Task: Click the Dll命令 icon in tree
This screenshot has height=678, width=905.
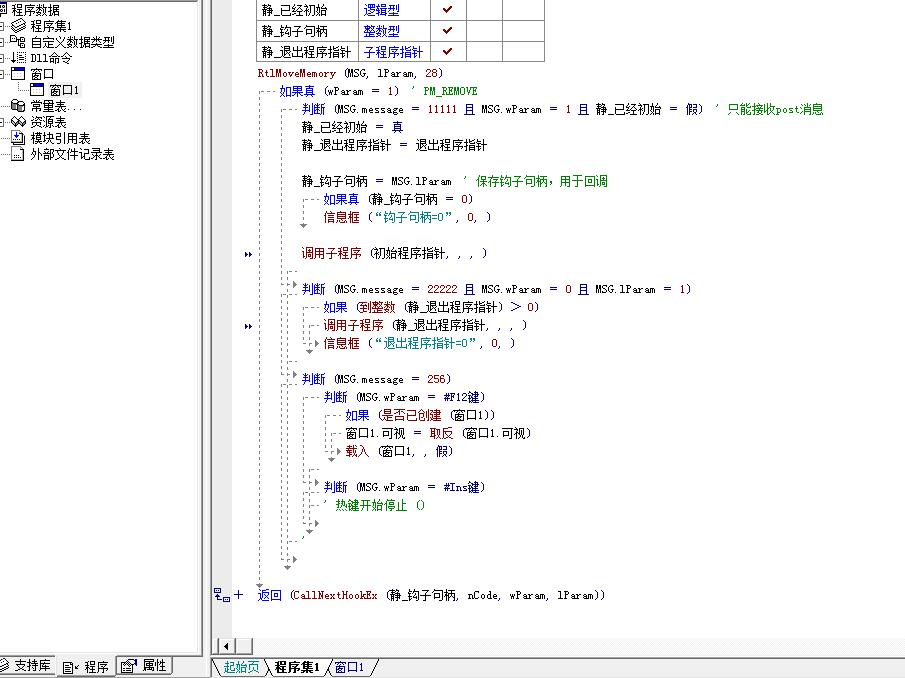Action: pos(19,58)
